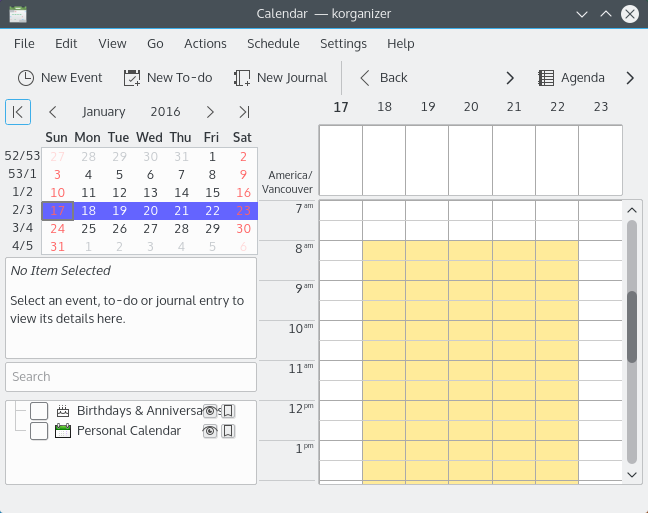Go to next month in mini calendar

click(x=210, y=112)
